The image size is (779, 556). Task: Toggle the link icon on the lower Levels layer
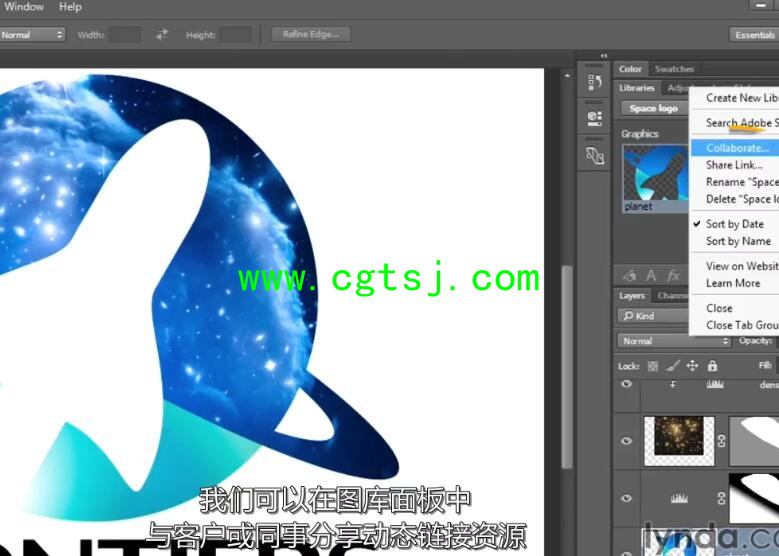click(722, 498)
